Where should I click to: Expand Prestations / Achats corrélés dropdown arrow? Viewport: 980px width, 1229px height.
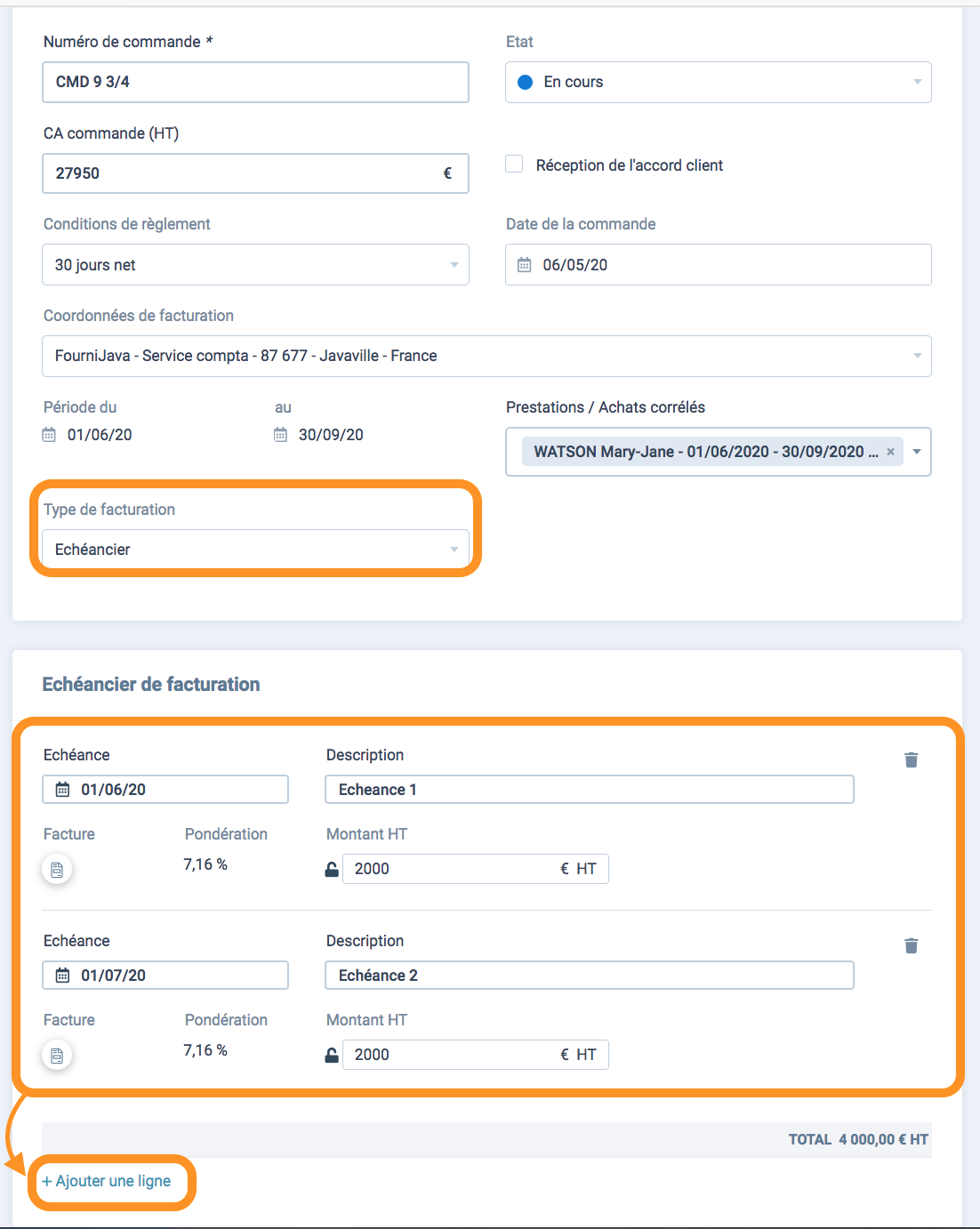(x=917, y=452)
